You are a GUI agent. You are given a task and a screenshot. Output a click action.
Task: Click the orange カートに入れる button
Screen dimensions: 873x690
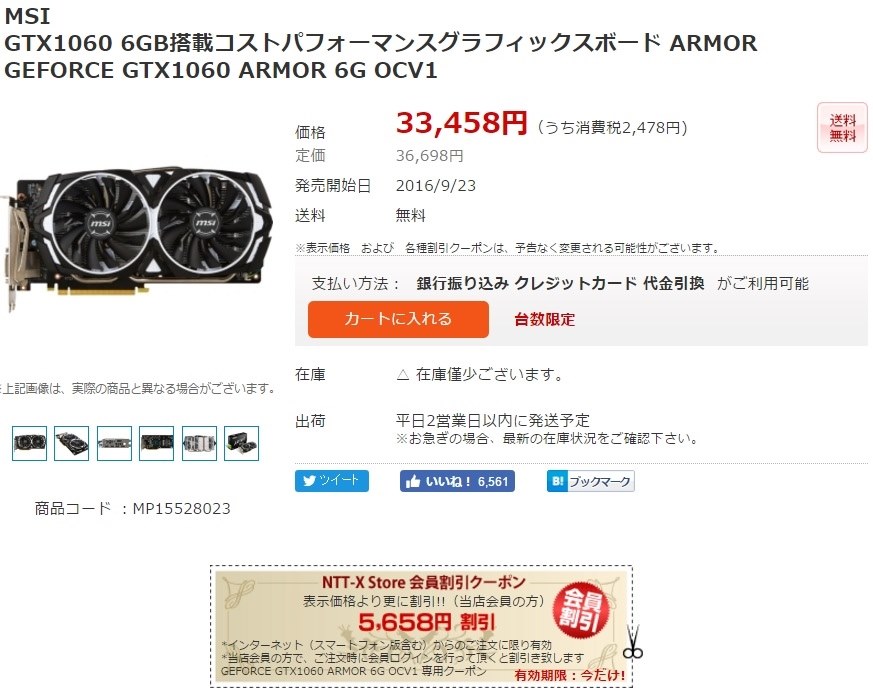pos(398,319)
